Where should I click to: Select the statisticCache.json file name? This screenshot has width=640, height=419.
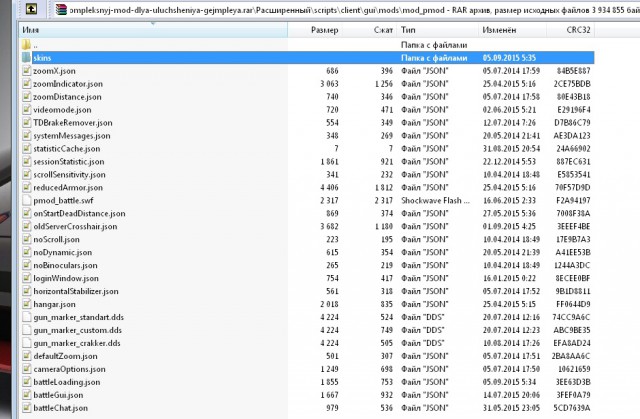67,149
